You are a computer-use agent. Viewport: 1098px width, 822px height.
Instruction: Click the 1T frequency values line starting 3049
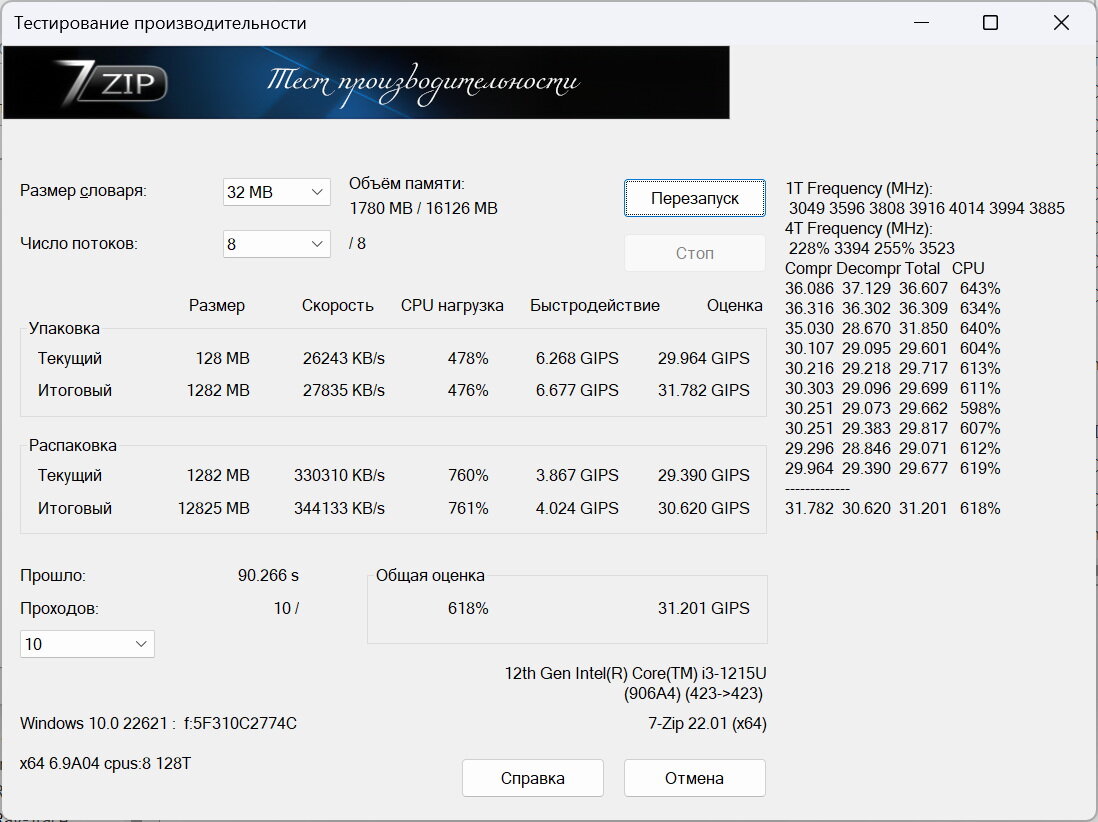(x=926, y=209)
